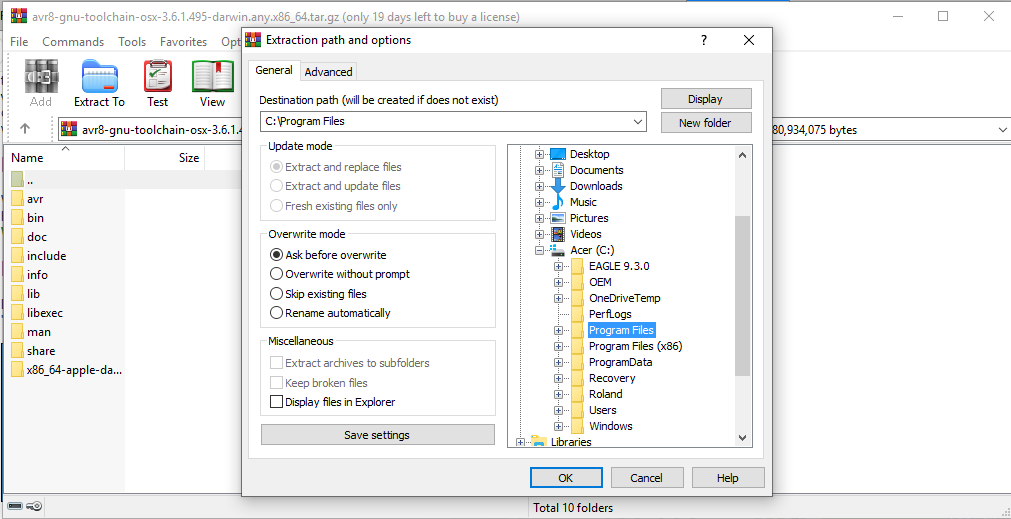This screenshot has height=519, width=1011.
Task: Select the avr folder in file list
Action: coord(35,199)
